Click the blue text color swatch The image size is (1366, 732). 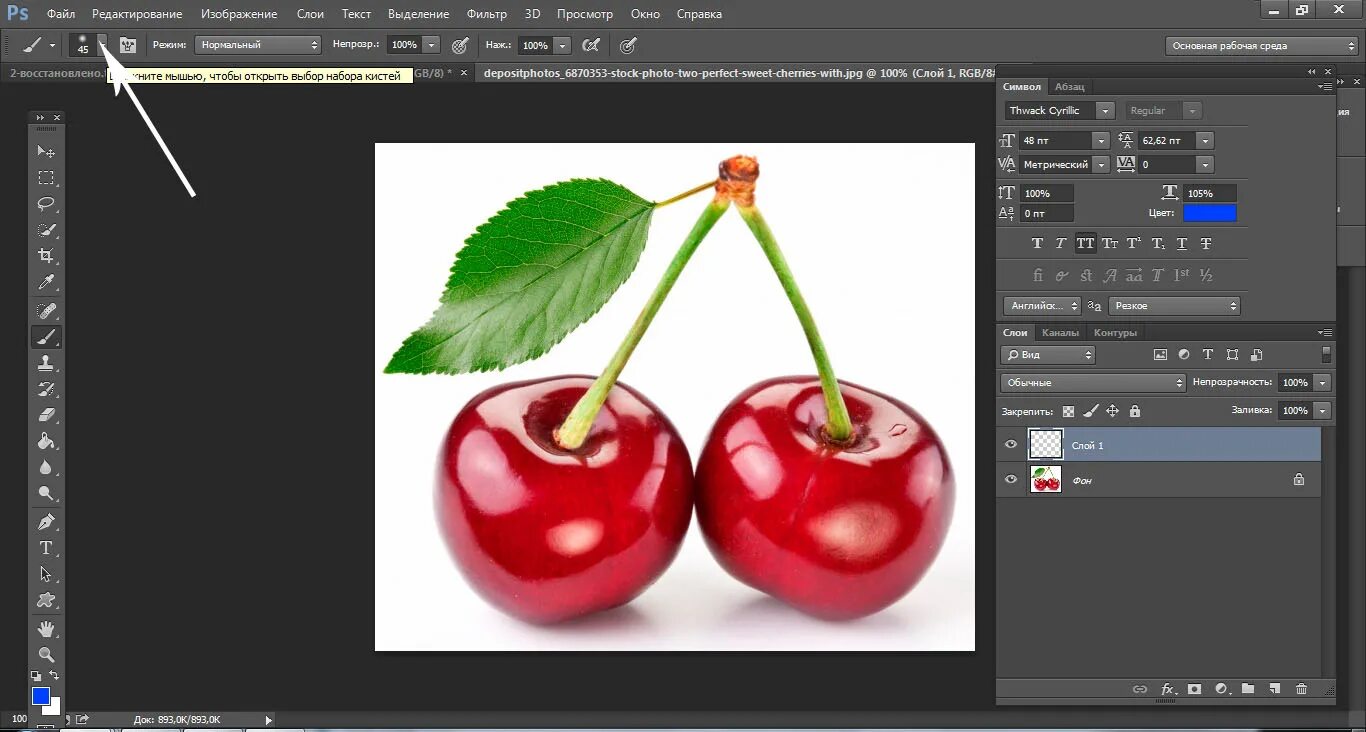[1209, 213]
